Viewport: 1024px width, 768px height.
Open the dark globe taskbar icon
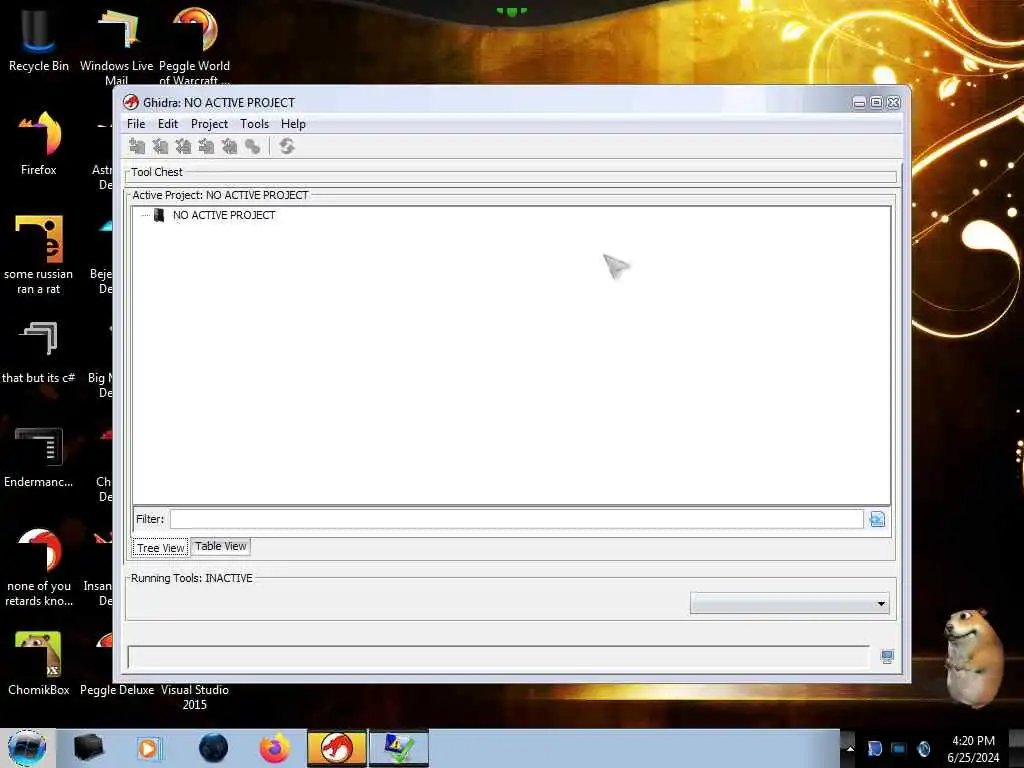(x=213, y=748)
